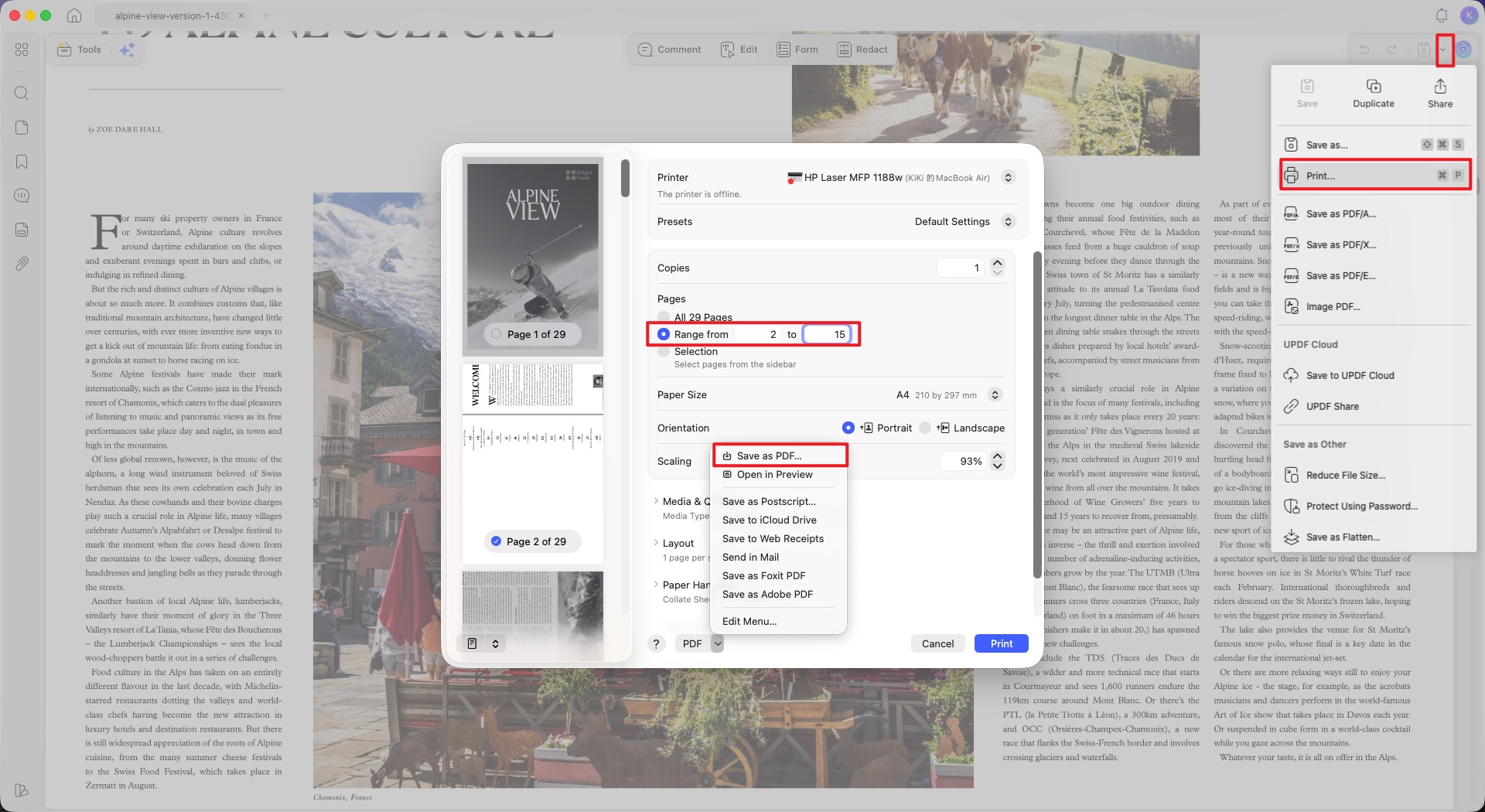Screen dimensions: 1485x812
Task: Select Save as PDF/X... option
Action: coord(1374,245)
